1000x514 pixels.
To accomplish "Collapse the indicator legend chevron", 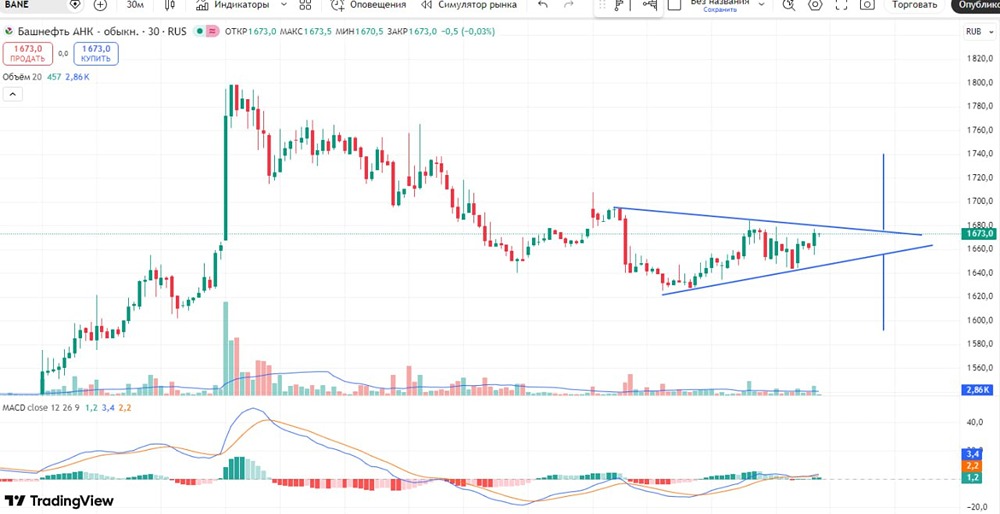I will pyautogui.click(x=13, y=94).
